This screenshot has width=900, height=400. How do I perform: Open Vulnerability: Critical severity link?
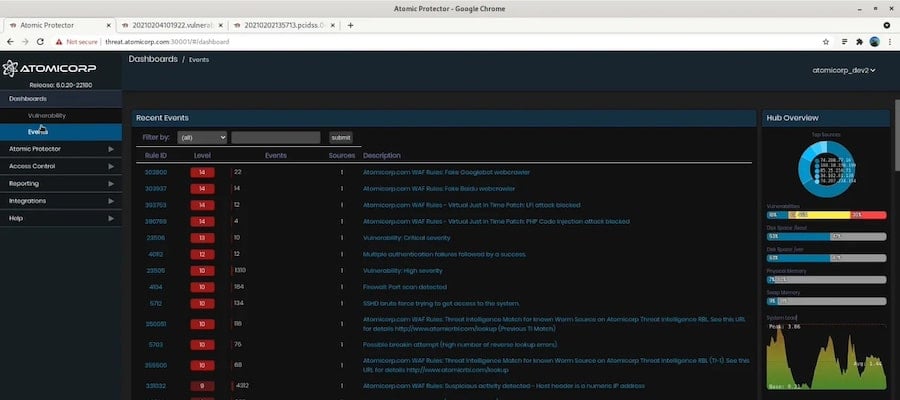(x=406, y=238)
